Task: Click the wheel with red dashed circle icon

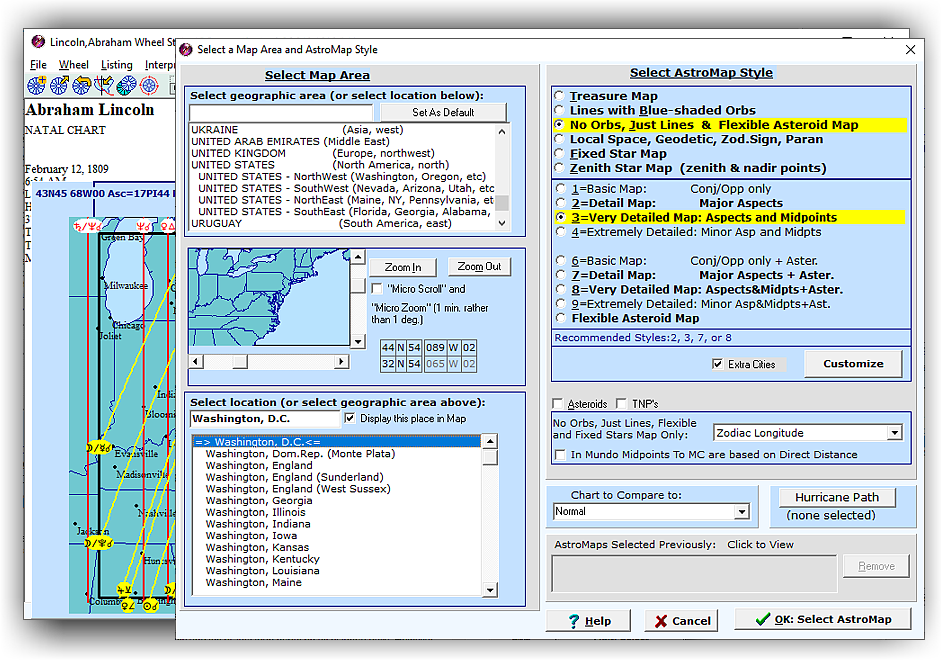Action: 149,86
